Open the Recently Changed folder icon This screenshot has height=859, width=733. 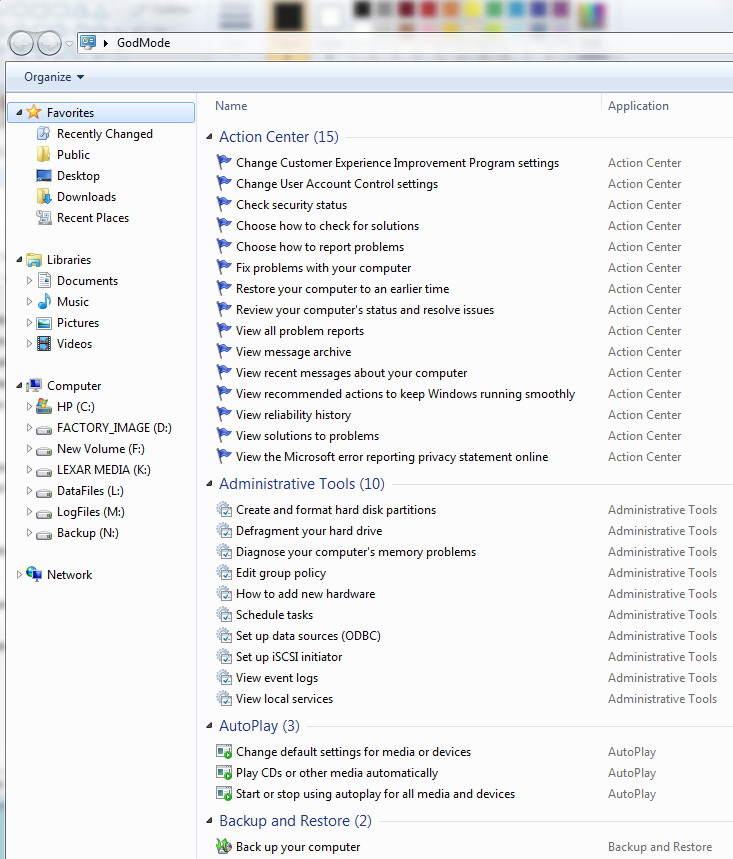click(x=44, y=134)
